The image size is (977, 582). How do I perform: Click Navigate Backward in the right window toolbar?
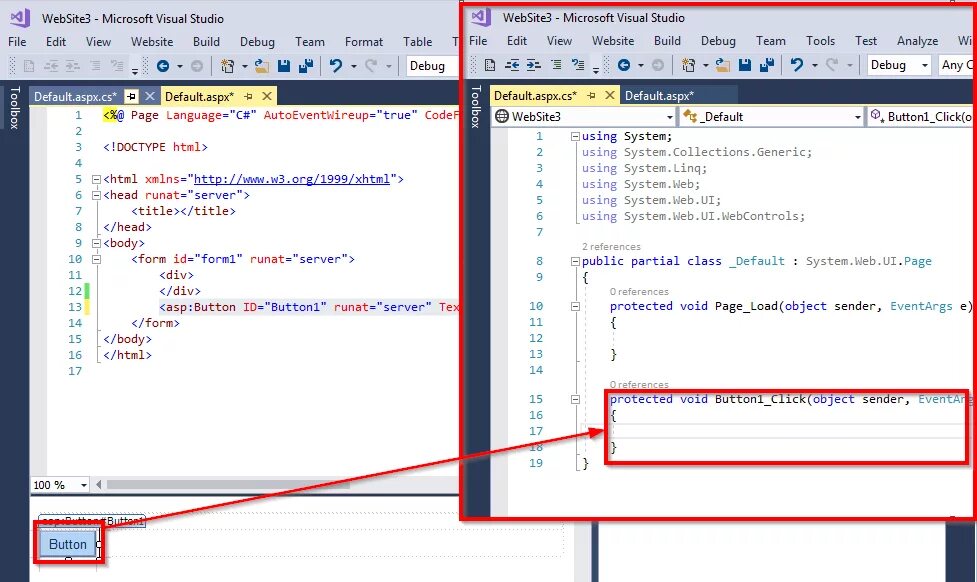[624, 65]
